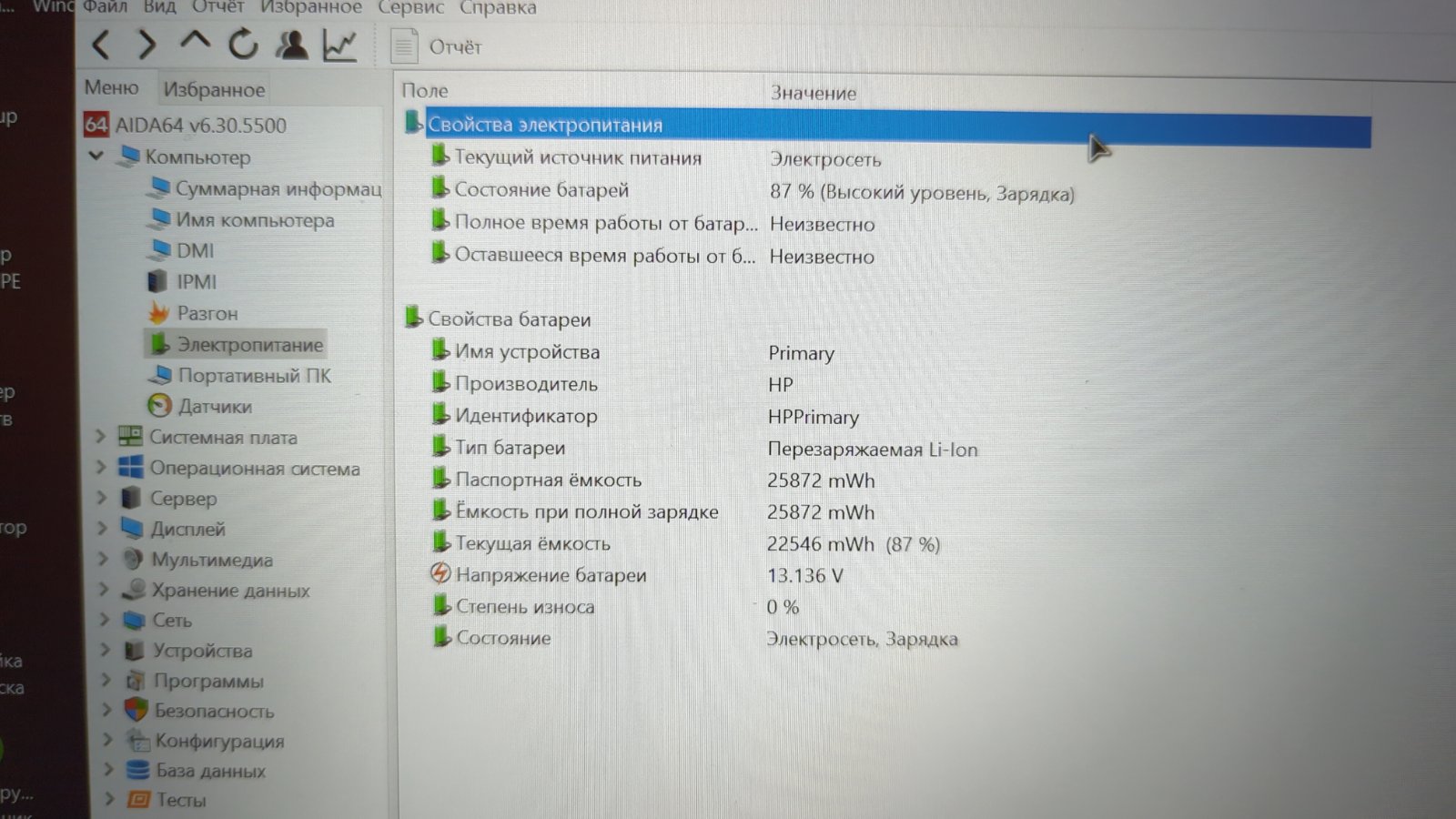Expand the Хранение данных node
The height and width of the screenshot is (819, 1456).
point(104,590)
